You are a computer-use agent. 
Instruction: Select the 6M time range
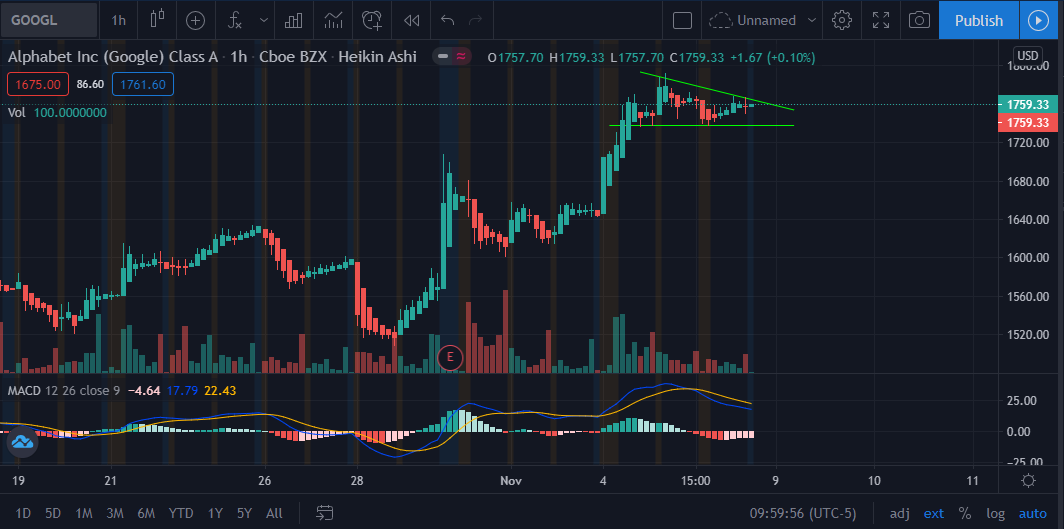pyautogui.click(x=146, y=513)
